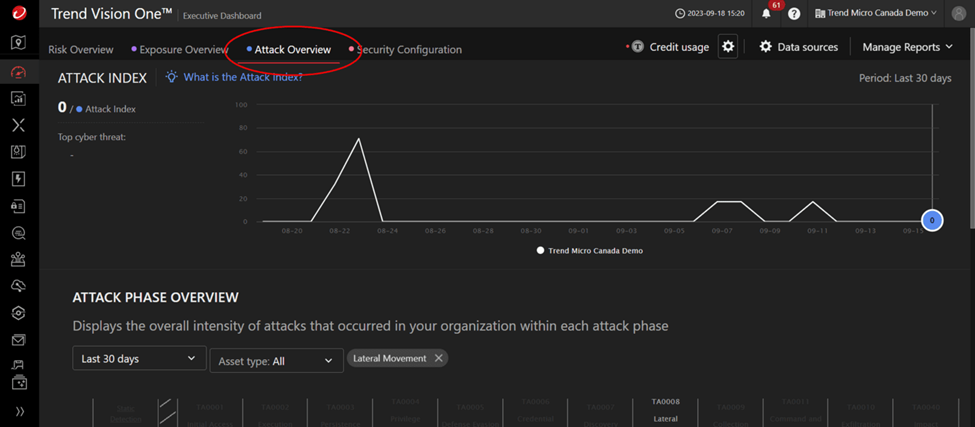Open the Trend Micro Canada Demo account dropdown
Image resolution: width=975 pixels, height=427 pixels.
(x=875, y=13)
